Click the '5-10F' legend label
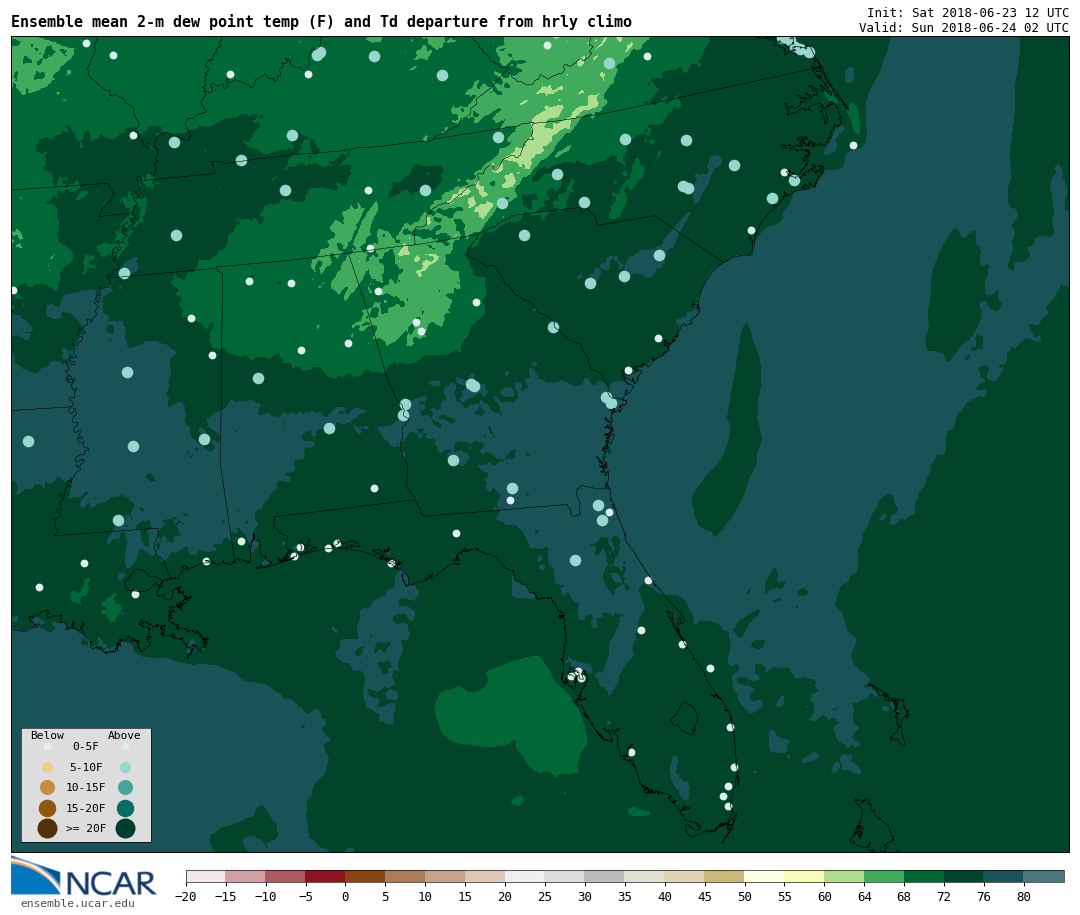Screen dimensions: 1080x915 [86, 767]
